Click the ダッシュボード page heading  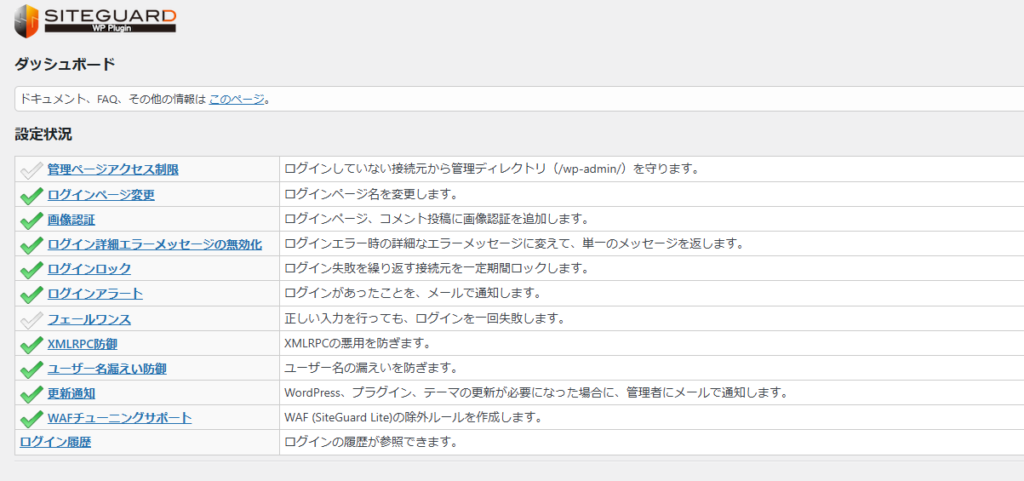point(65,64)
